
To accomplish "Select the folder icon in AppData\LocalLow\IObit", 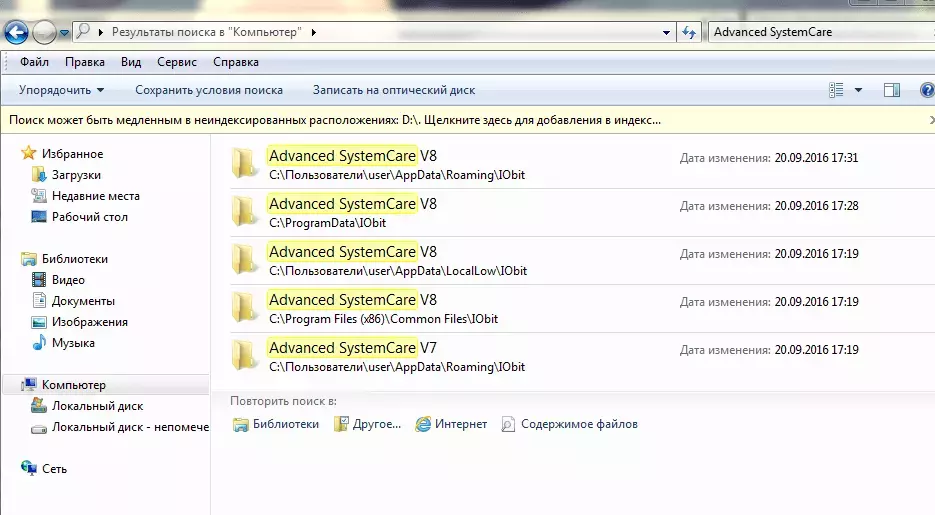I will tap(244, 259).
